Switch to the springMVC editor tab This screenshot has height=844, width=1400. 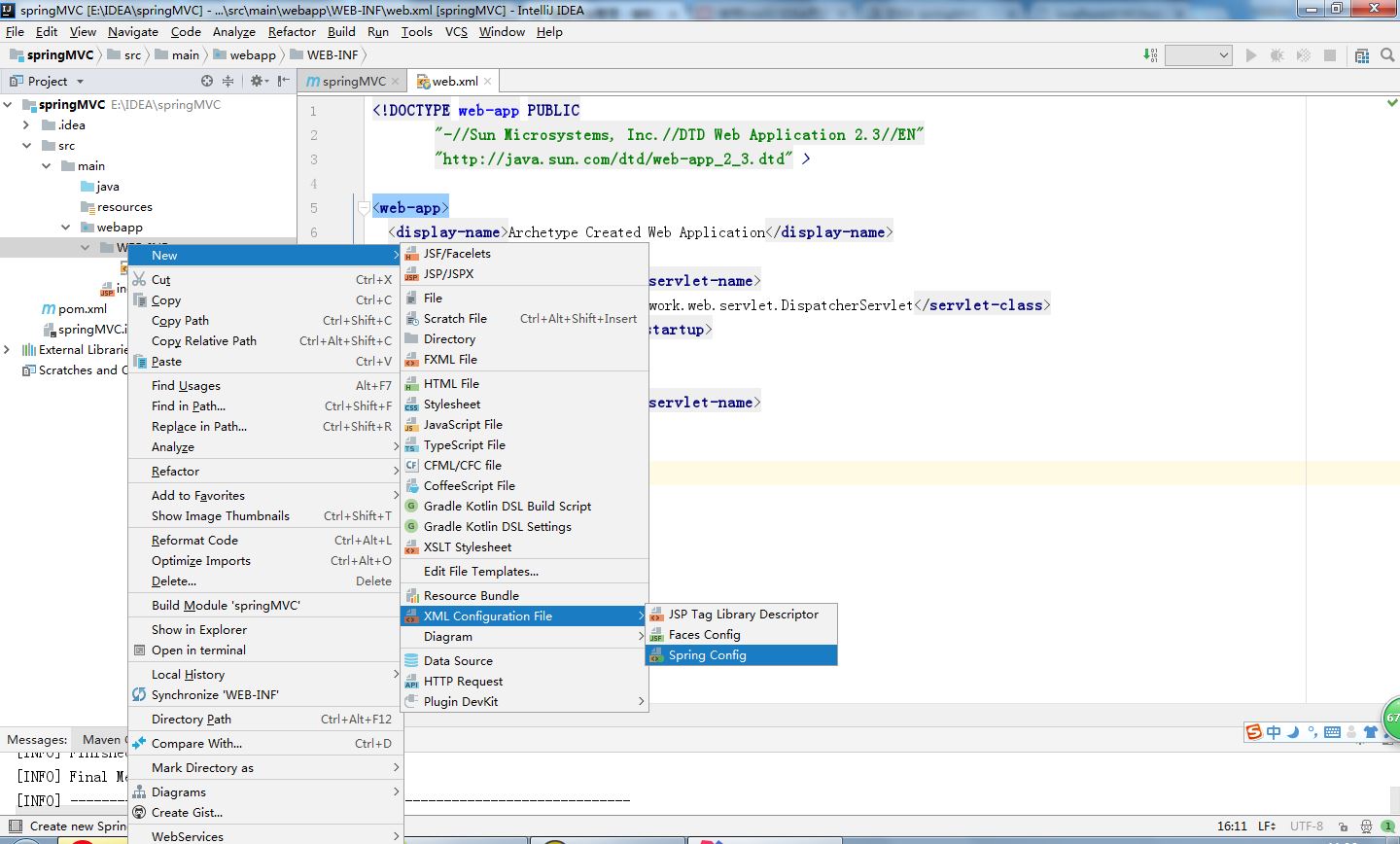tap(353, 82)
